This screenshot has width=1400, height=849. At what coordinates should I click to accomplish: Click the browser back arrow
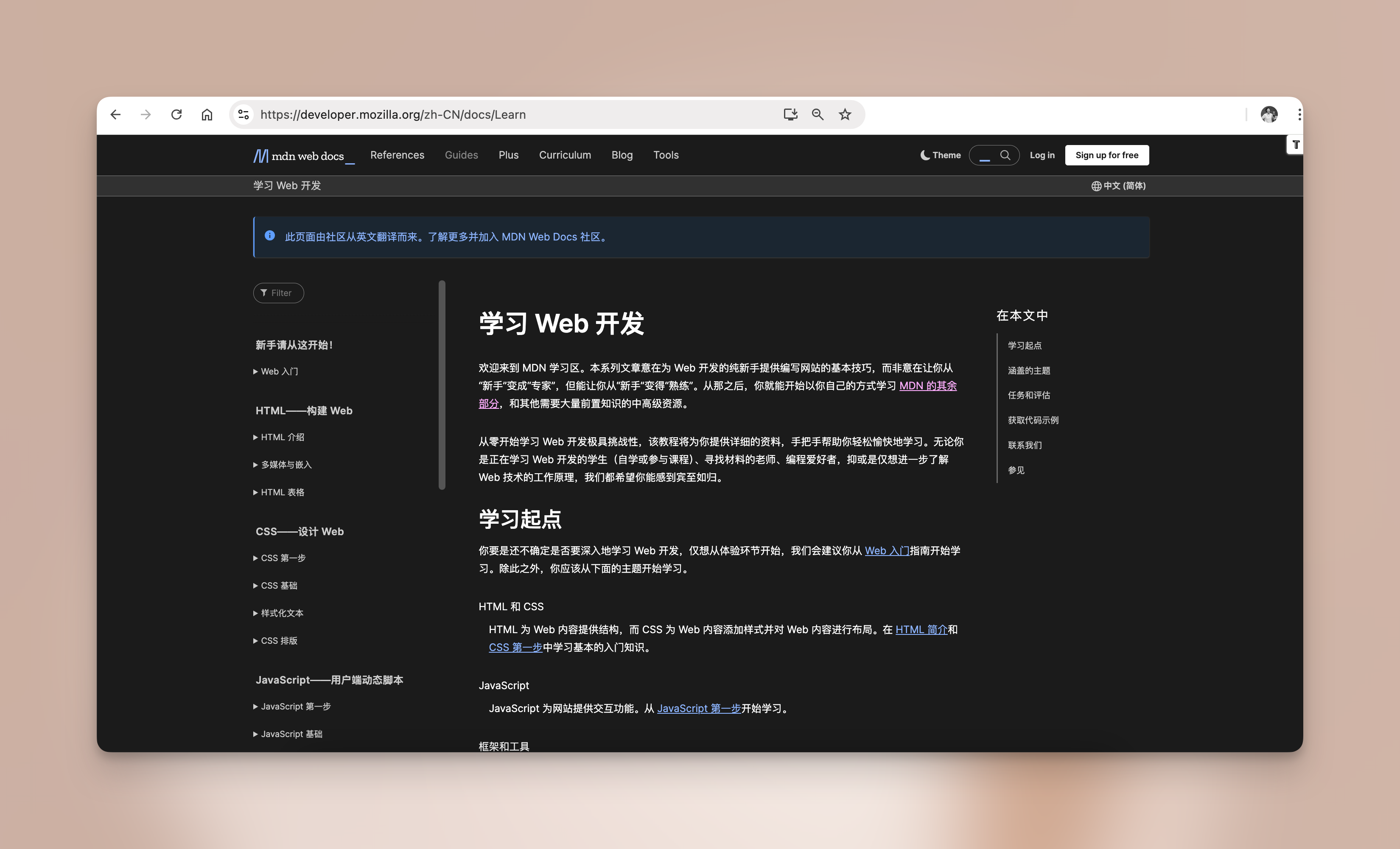click(115, 115)
